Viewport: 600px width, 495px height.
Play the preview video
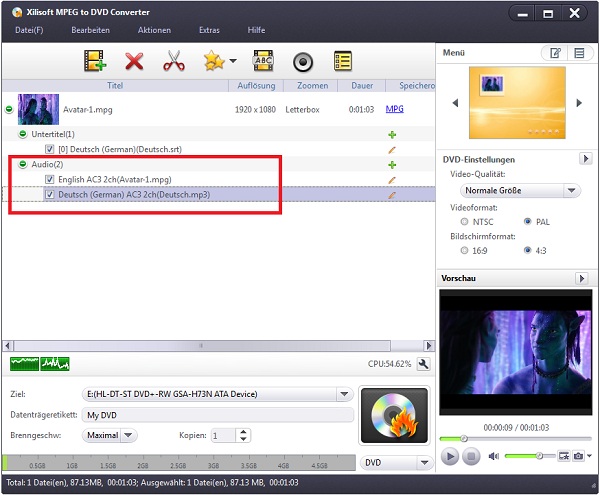click(x=450, y=456)
